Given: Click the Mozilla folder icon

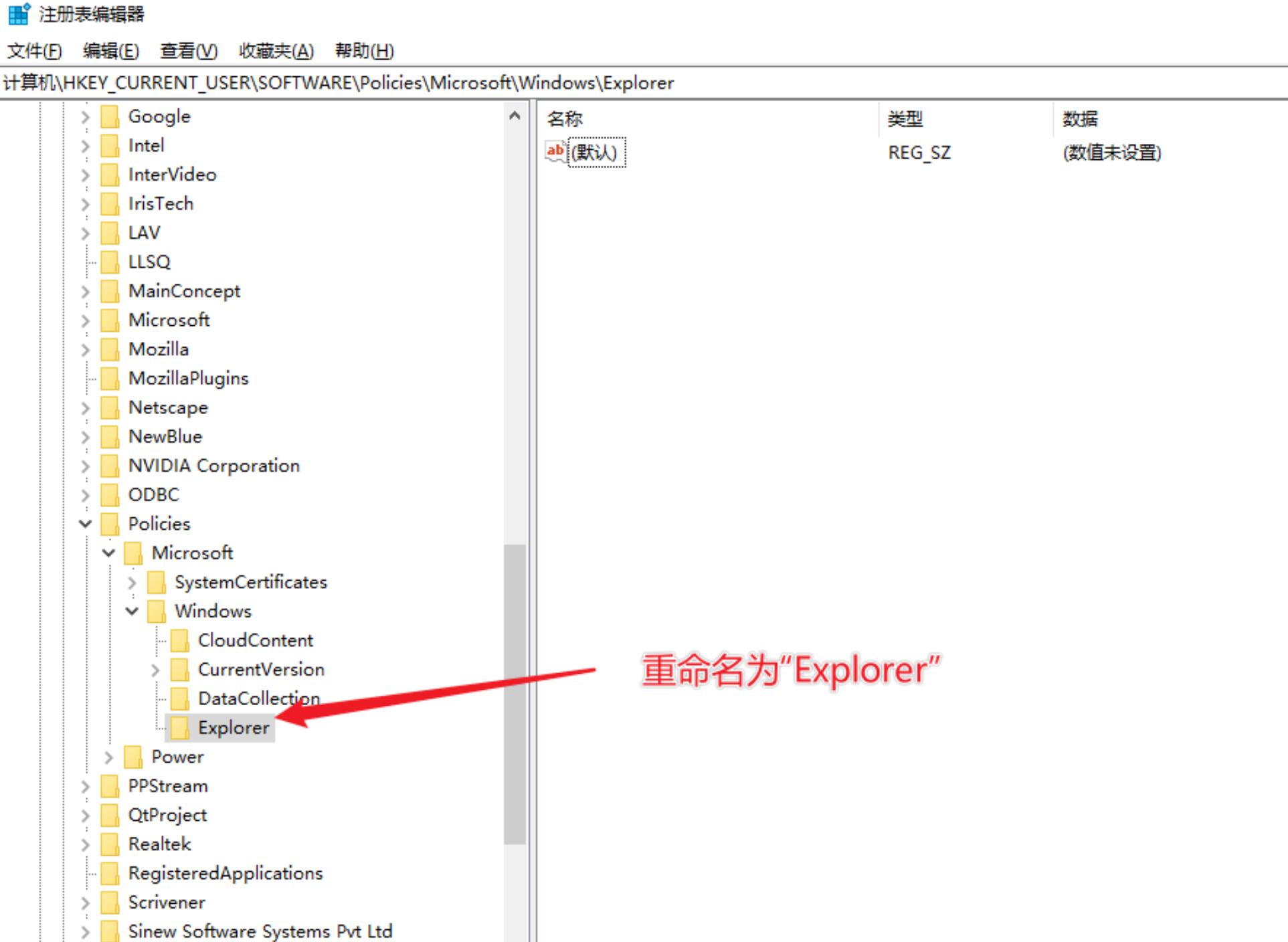Looking at the screenshot, I should point(110,349).
